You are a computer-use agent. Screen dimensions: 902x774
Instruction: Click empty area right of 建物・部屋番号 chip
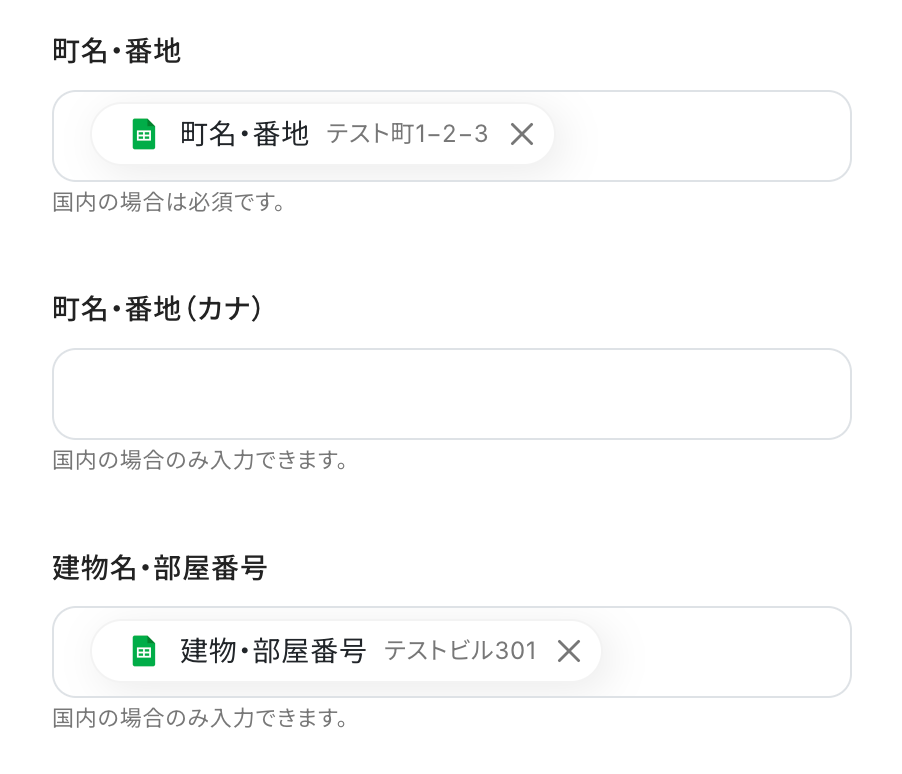[725, 652]
